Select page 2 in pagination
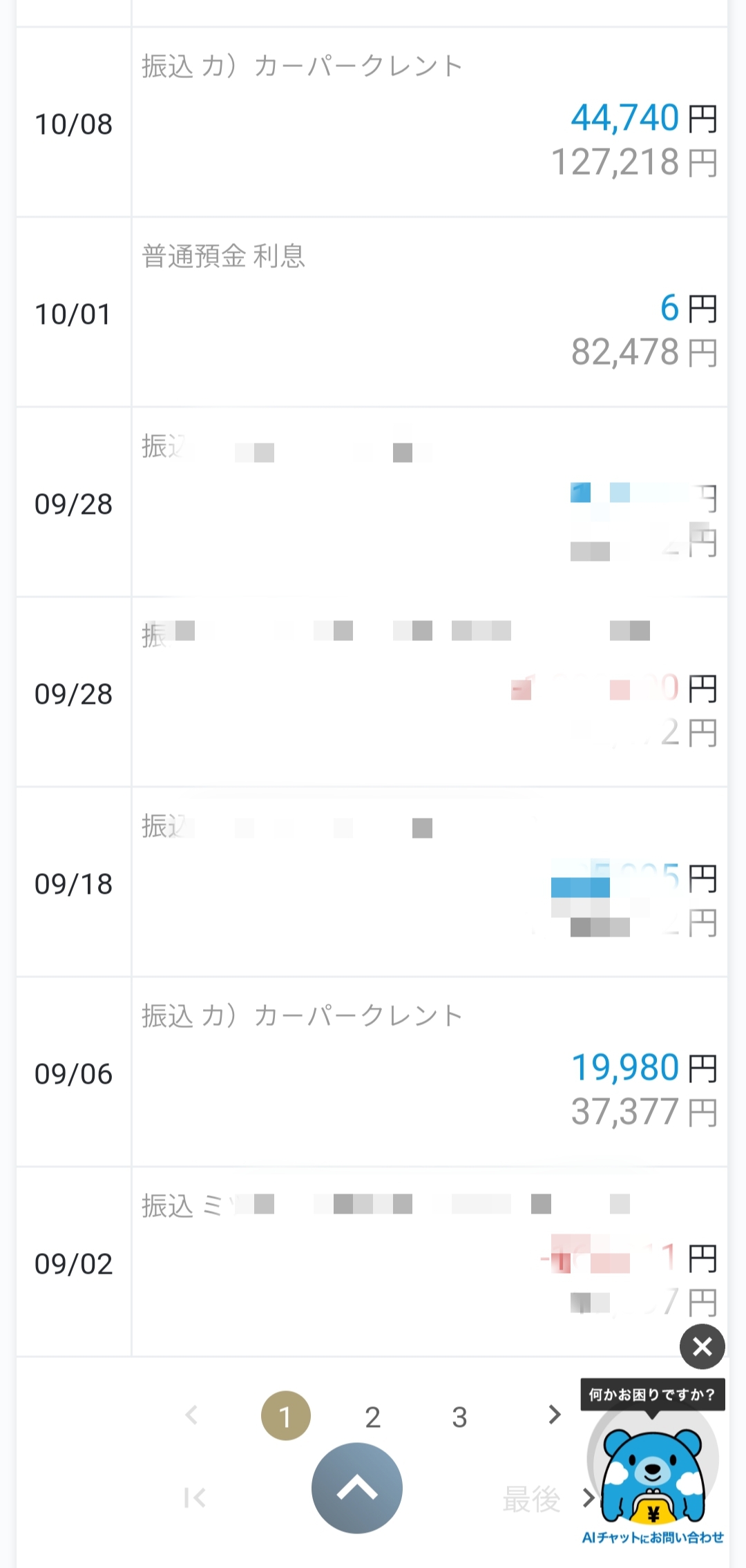 373,1417
